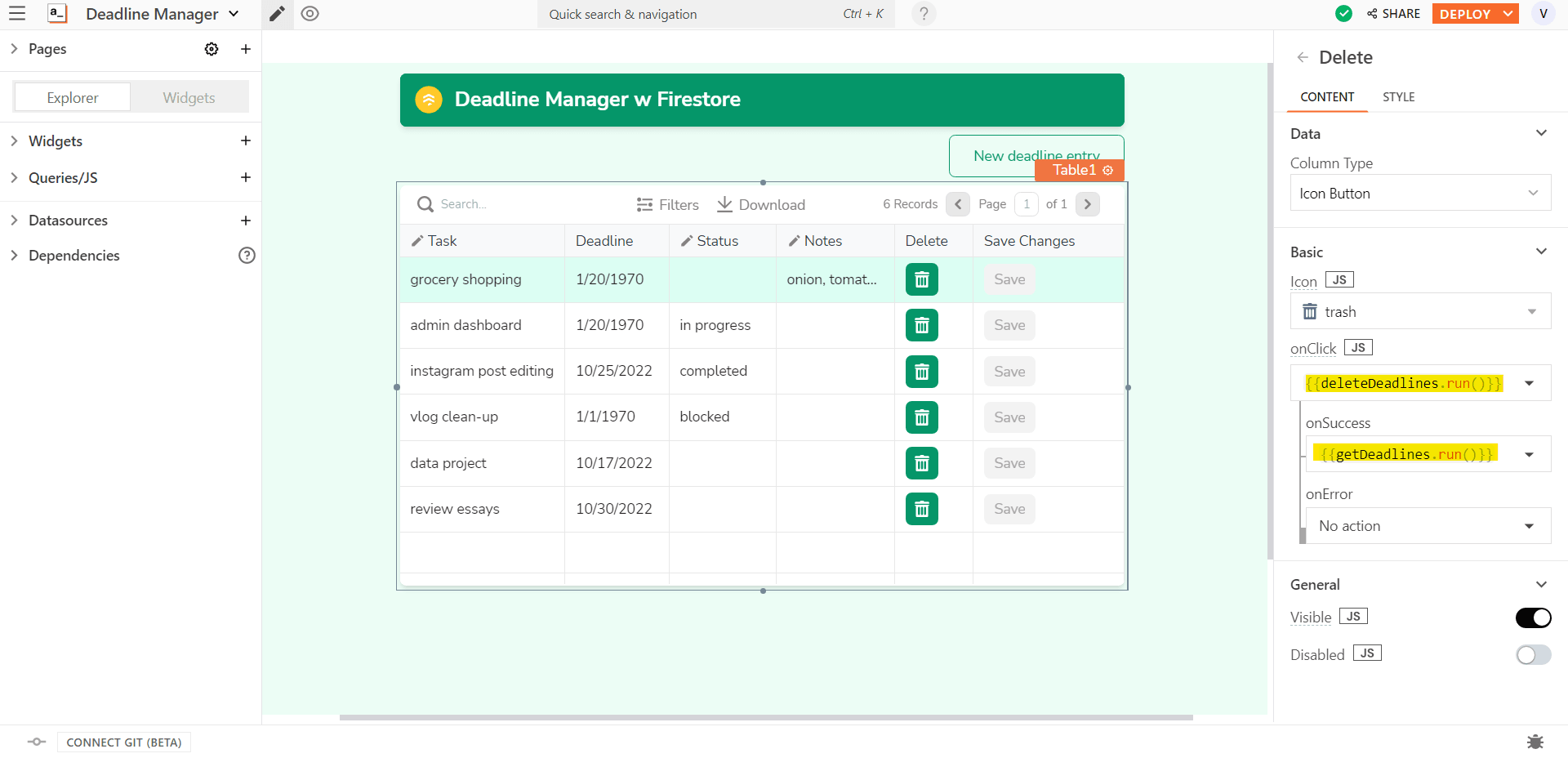Viewport: 1568px width, 758px height.
Task: Click the DEPLOY button
Action: 1465,14
